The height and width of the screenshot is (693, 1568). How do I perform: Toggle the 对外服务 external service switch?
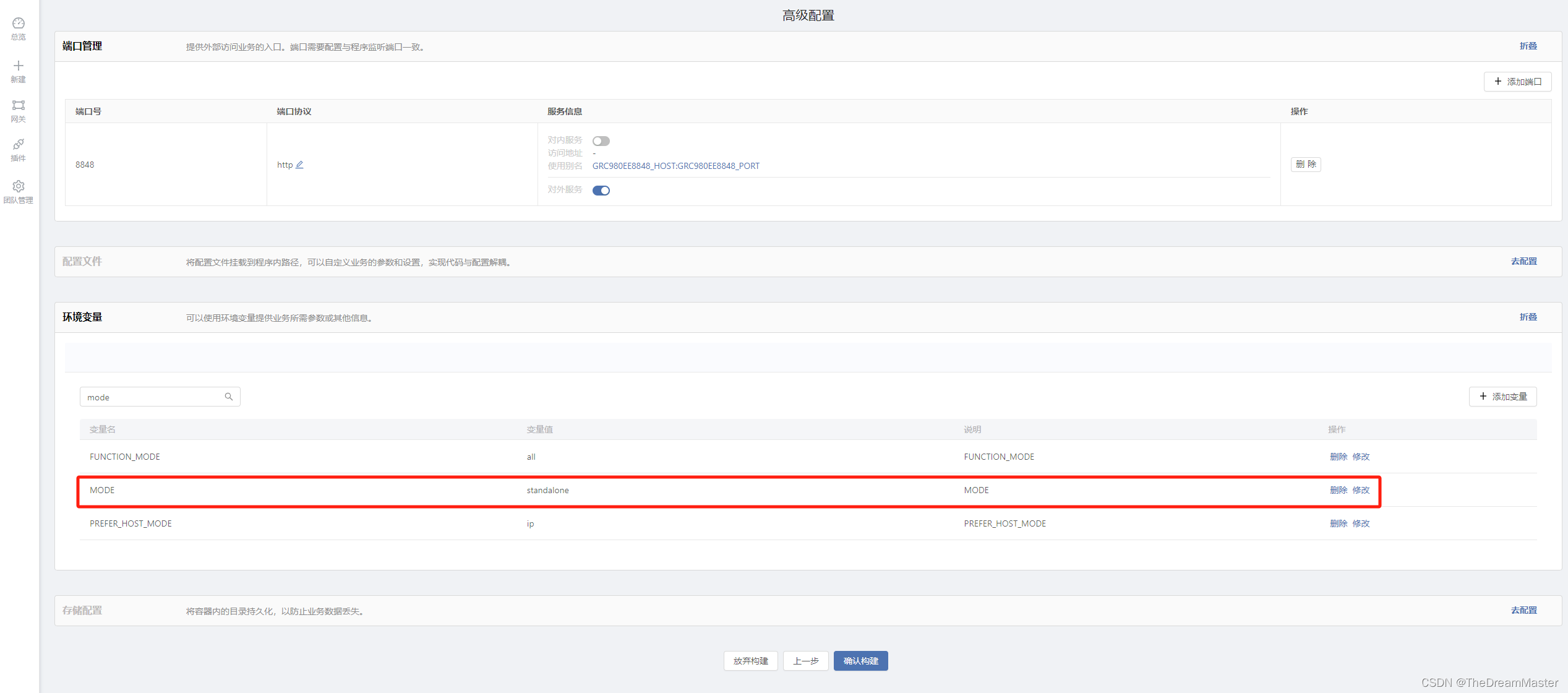click(x=601, y=191)
